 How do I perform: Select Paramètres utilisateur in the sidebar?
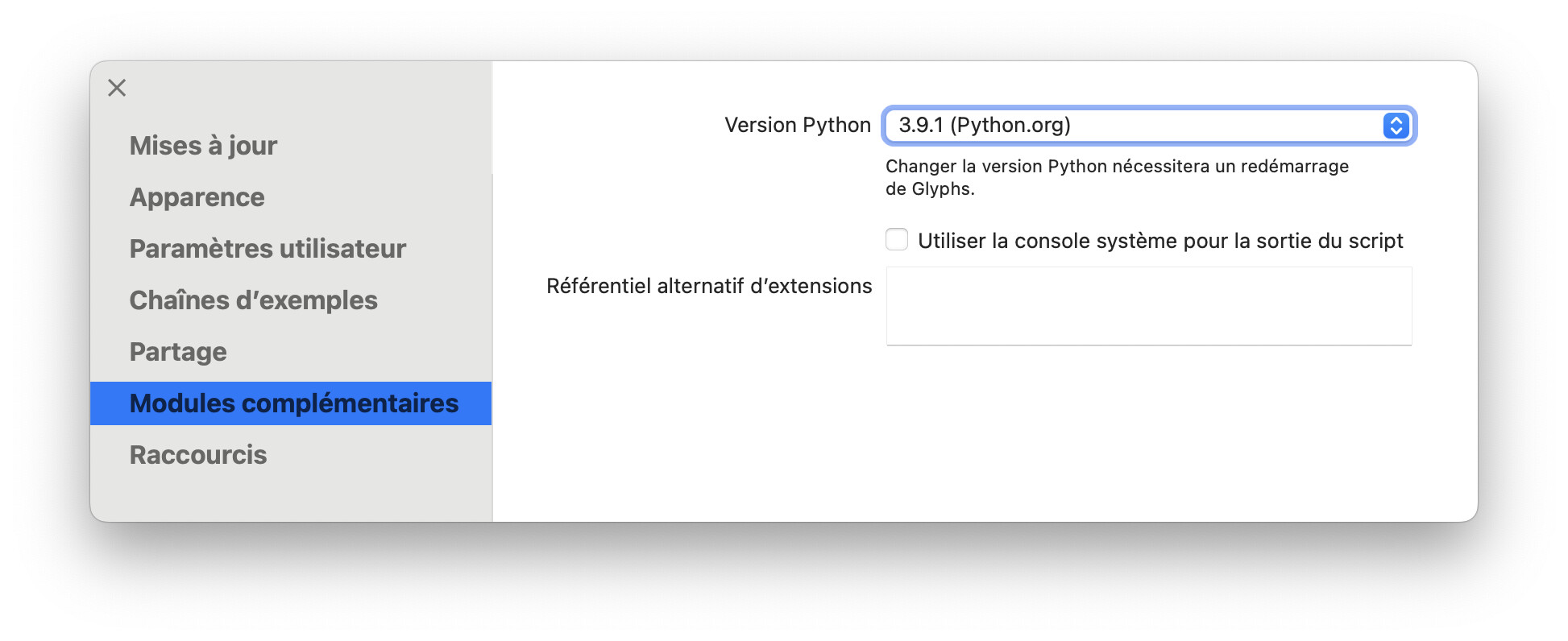pos(268,249)
